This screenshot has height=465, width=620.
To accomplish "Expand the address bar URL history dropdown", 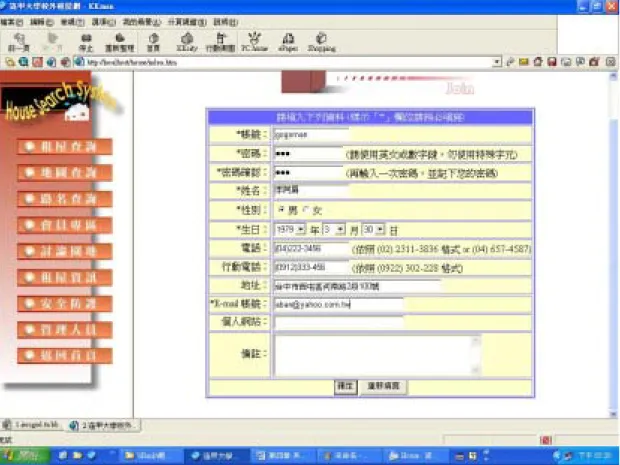I will (x=497, y=62).
